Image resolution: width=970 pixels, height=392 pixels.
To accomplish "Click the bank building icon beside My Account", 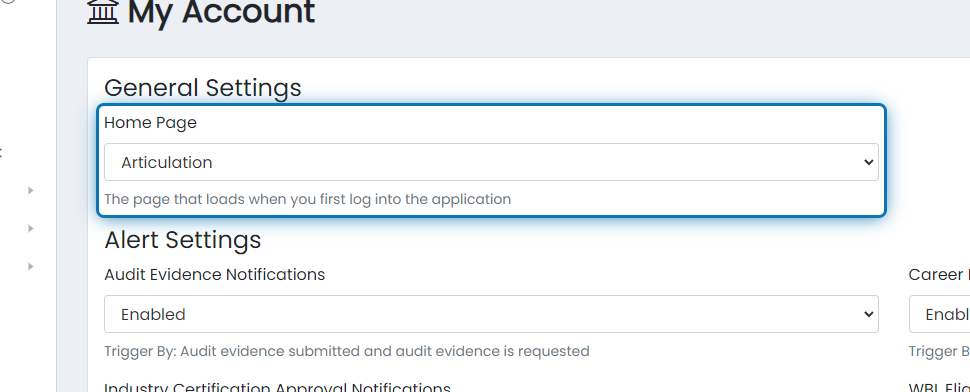I will (x=103, y=11).
